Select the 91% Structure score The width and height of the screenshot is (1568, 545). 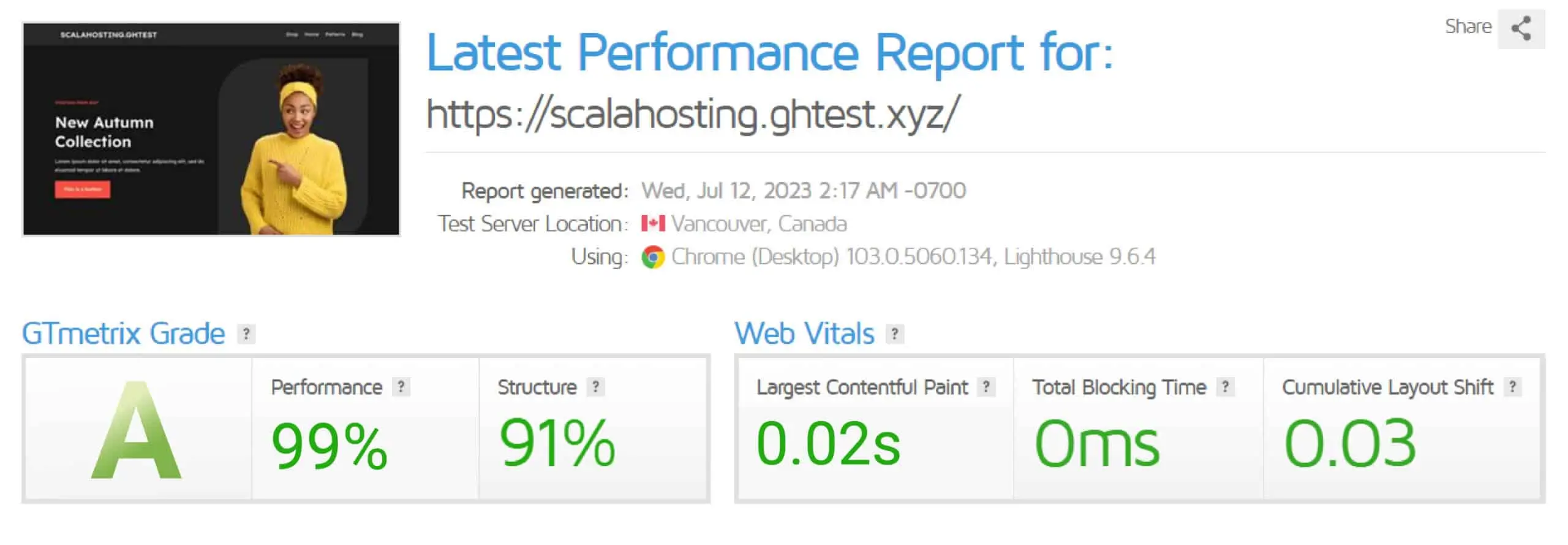click(557, 443)
